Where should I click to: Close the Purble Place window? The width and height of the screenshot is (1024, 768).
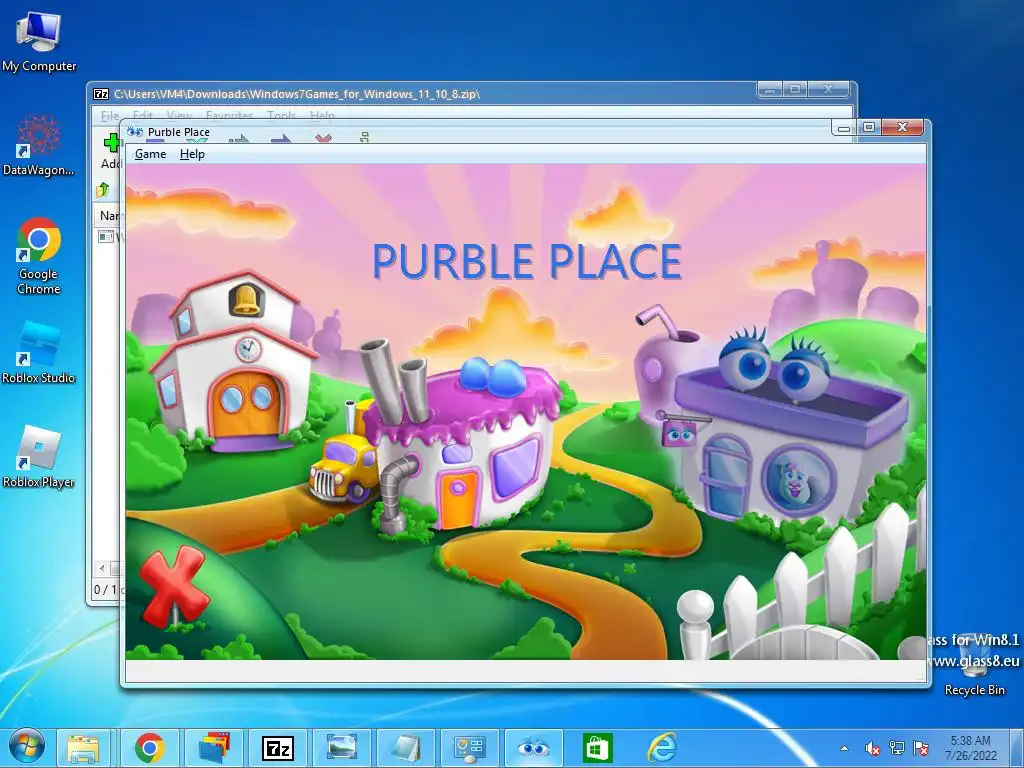coord(903,127)
